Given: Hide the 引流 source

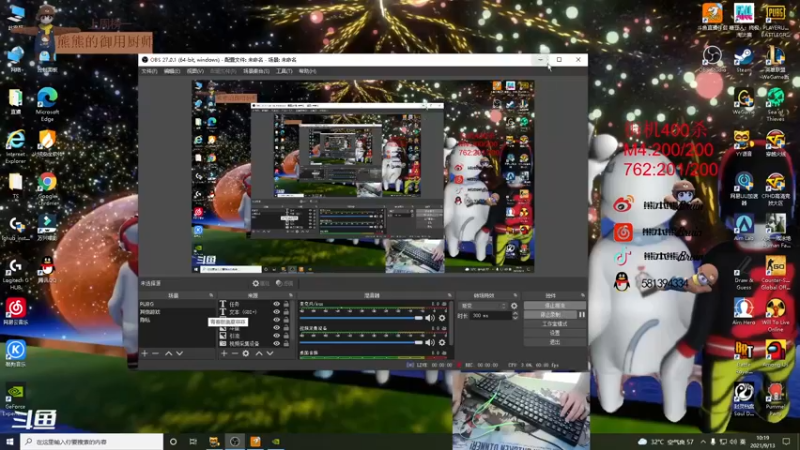Looking at the screenshot, I should pos(277,336).
